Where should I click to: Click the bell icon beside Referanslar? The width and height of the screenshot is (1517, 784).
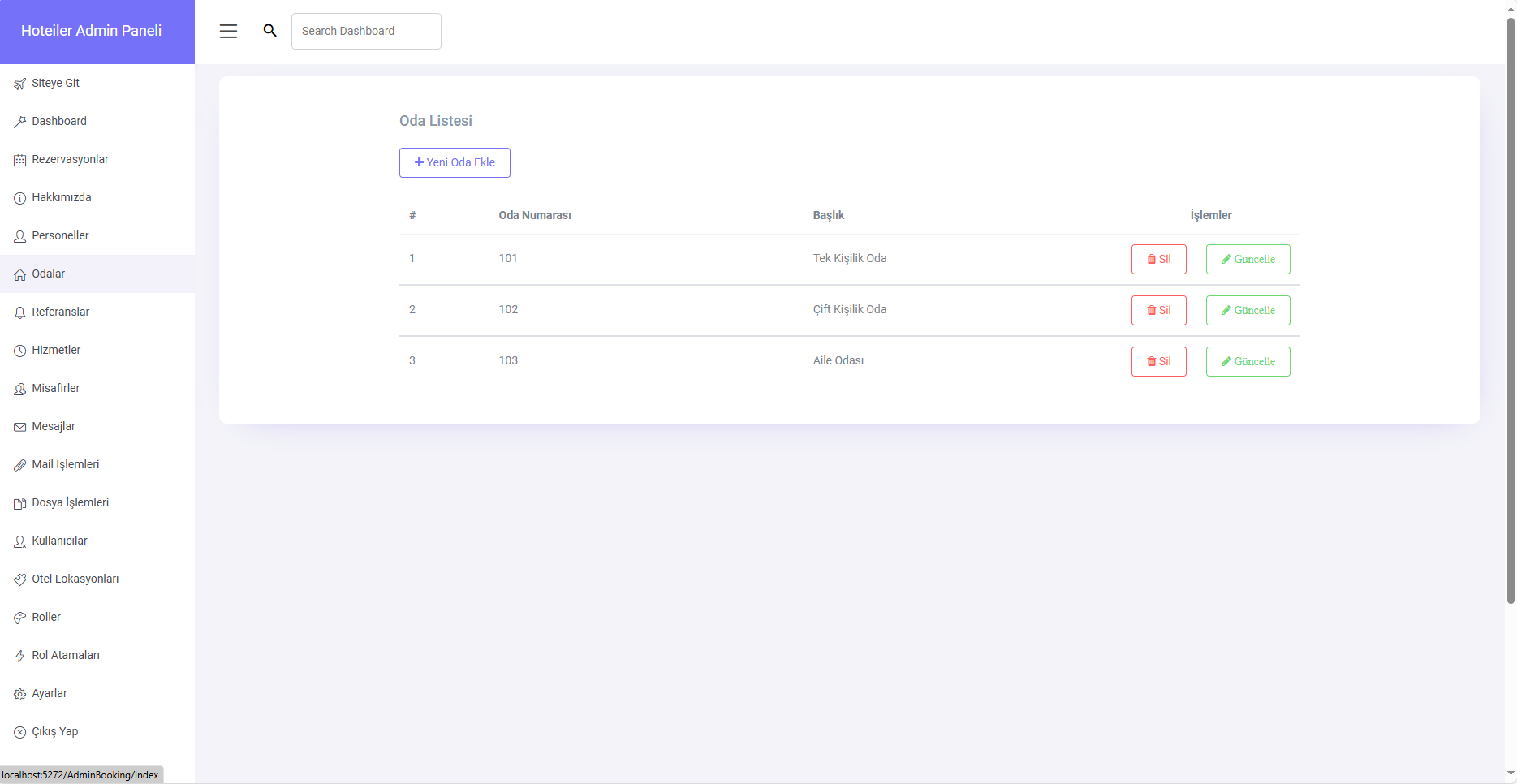(x=19, y=312)
